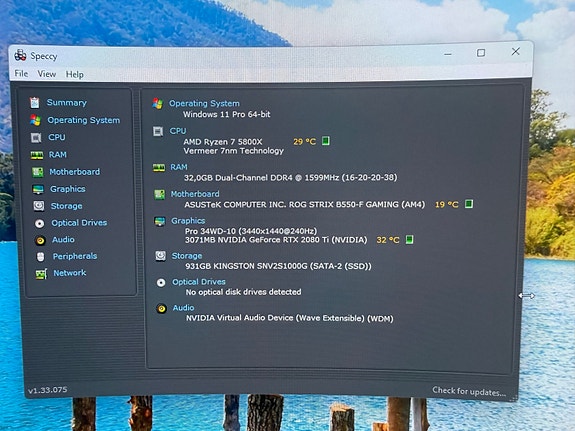The height and width of the screenshot is (431, 575).
Task: Open the File menu
Action: (21, 74)
